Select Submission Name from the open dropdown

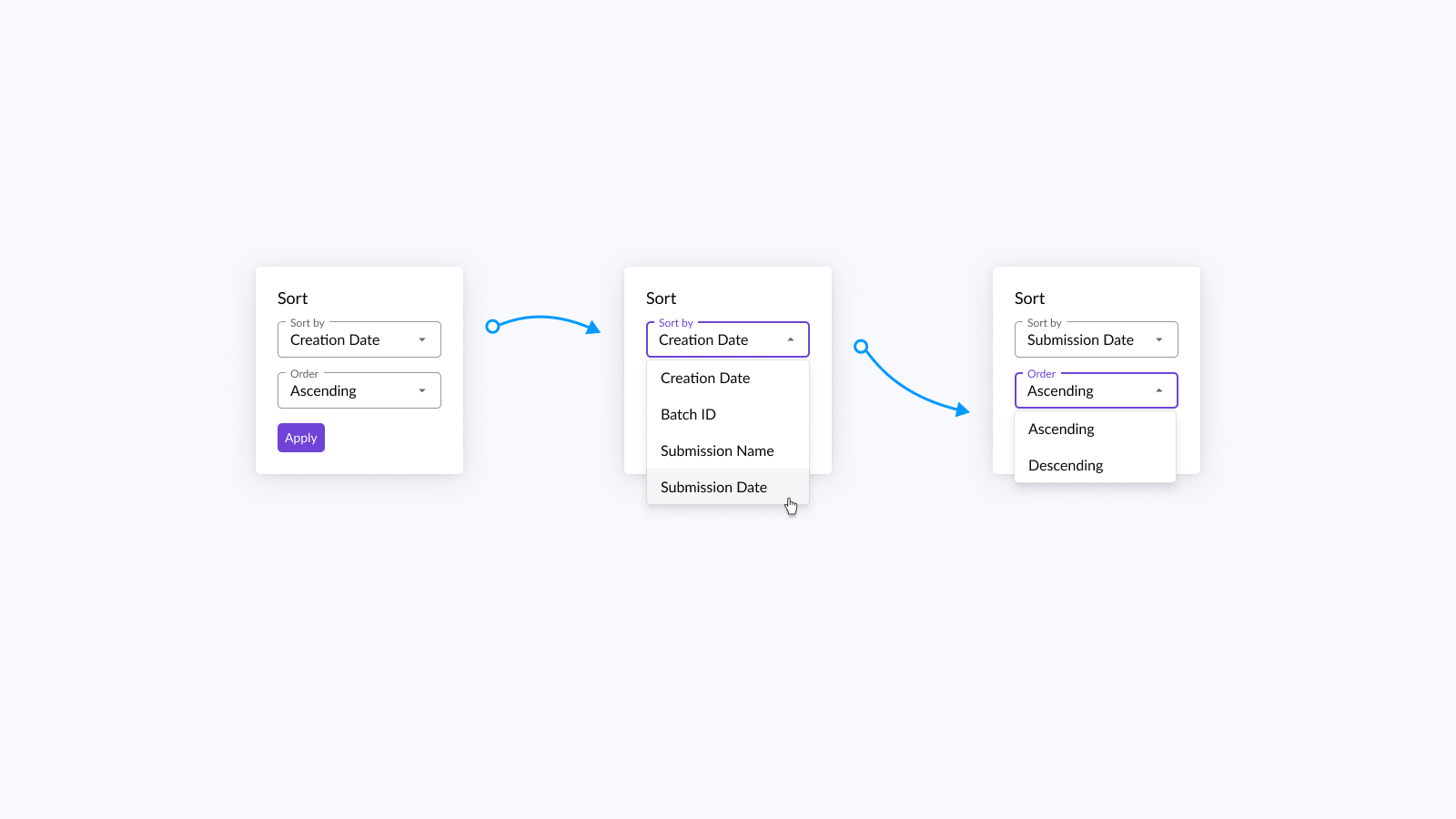717,450
